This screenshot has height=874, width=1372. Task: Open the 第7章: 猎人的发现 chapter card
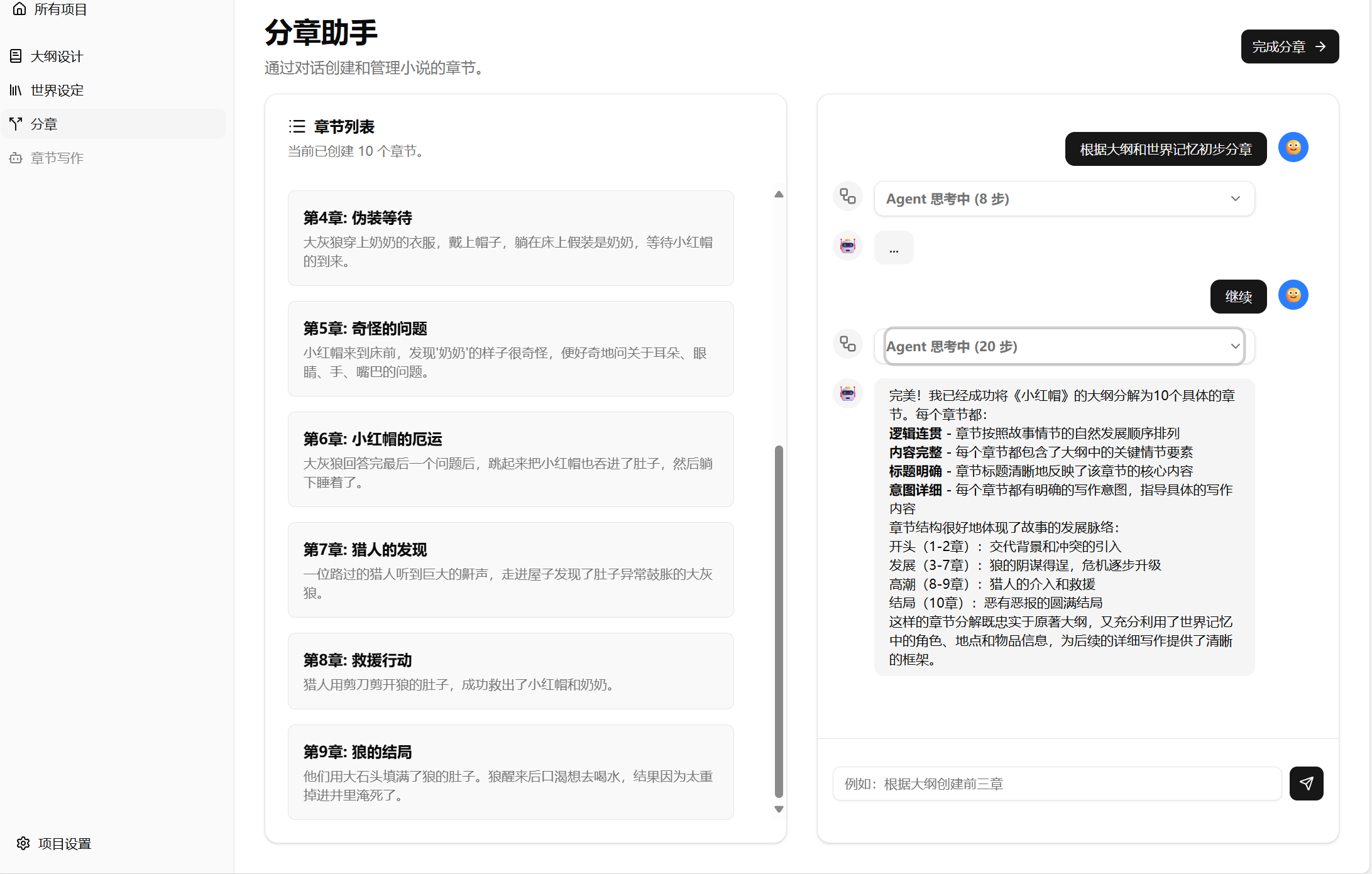pyautogui.click(x=510, y=570)
